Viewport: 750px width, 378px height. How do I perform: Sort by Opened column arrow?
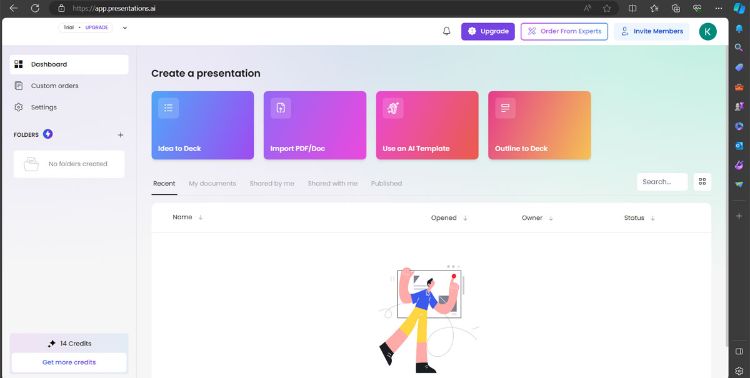click(x=465, y=218)
